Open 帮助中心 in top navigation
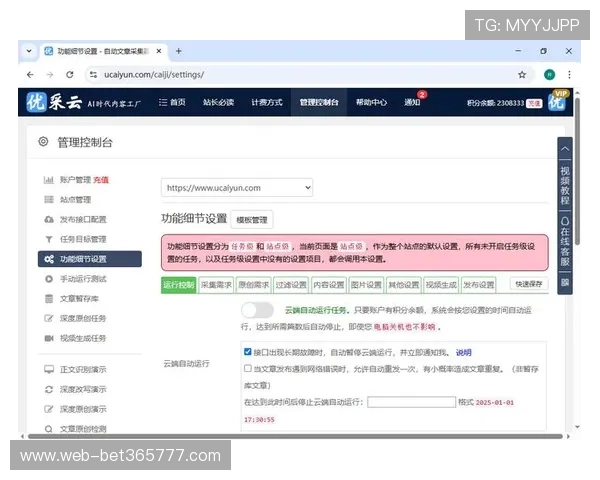Image resolution: width=600 pixels, height=480 pixels. [x=371, y=102]
